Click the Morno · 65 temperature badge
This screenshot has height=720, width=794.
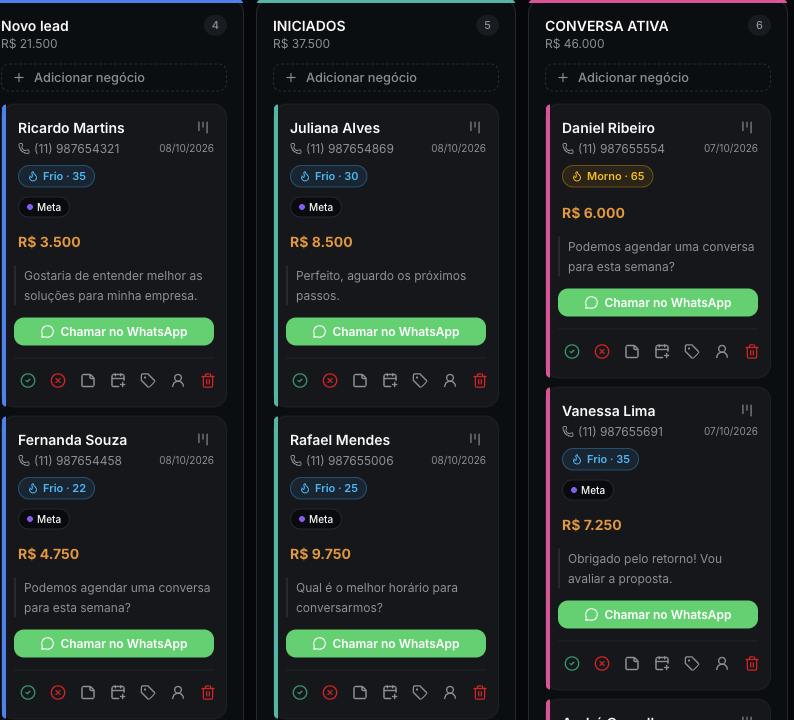[608, 176]
